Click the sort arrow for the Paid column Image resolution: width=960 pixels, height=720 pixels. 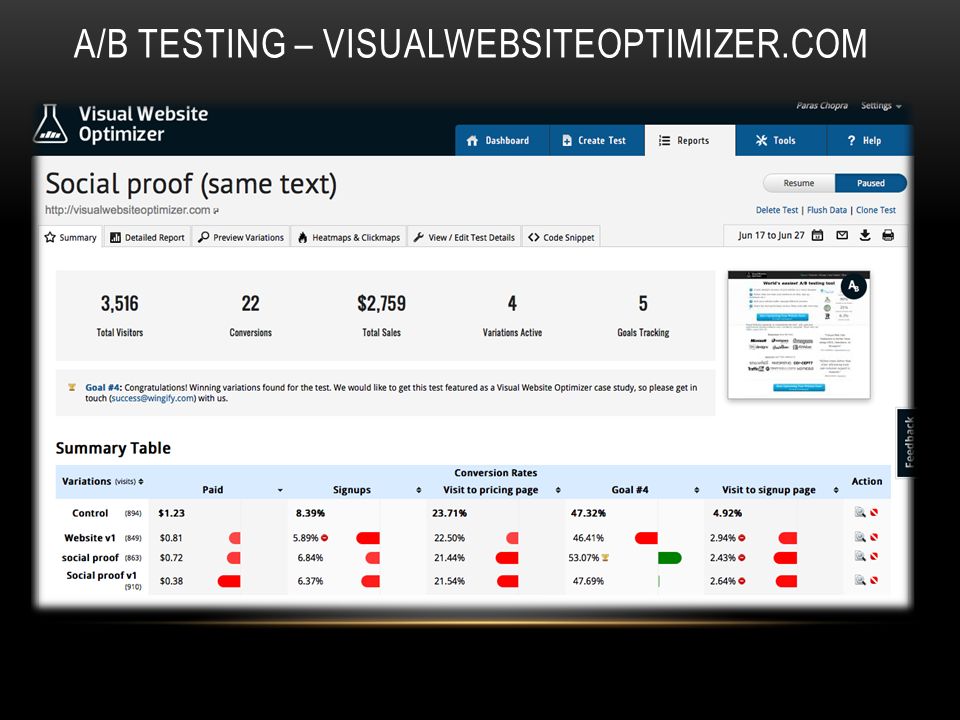[x=280, y=490]
